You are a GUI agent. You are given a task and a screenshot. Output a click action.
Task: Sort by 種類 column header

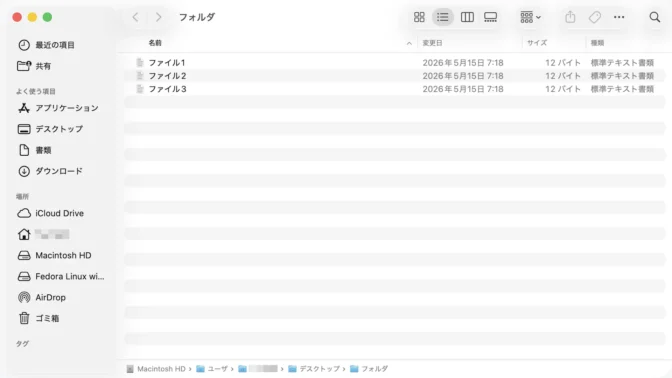[597, 43]
